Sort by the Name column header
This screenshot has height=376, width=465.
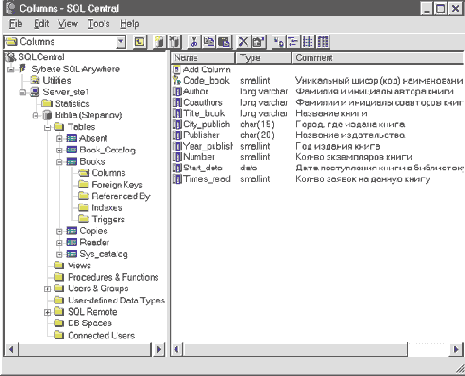point(203,58)
